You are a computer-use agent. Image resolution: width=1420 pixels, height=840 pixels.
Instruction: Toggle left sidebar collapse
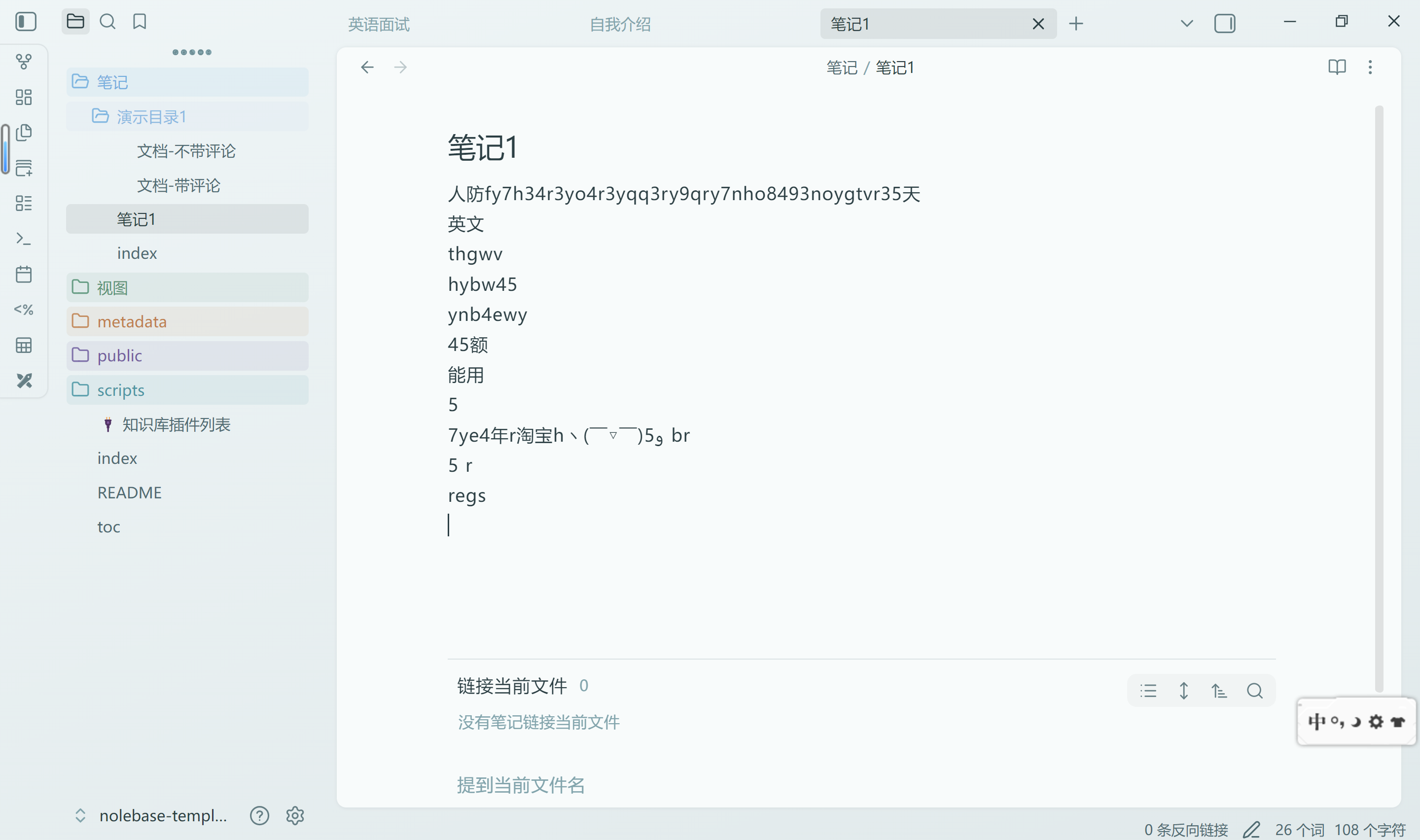point(26,22)
